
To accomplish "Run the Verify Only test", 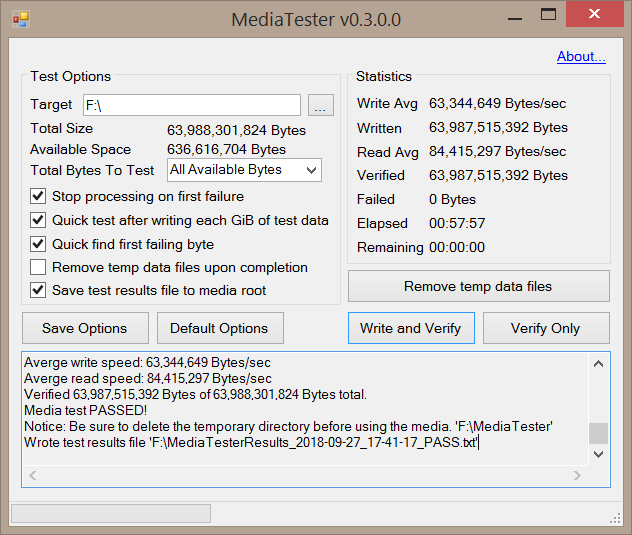I will pyautogui.click(x=546, y=328).
